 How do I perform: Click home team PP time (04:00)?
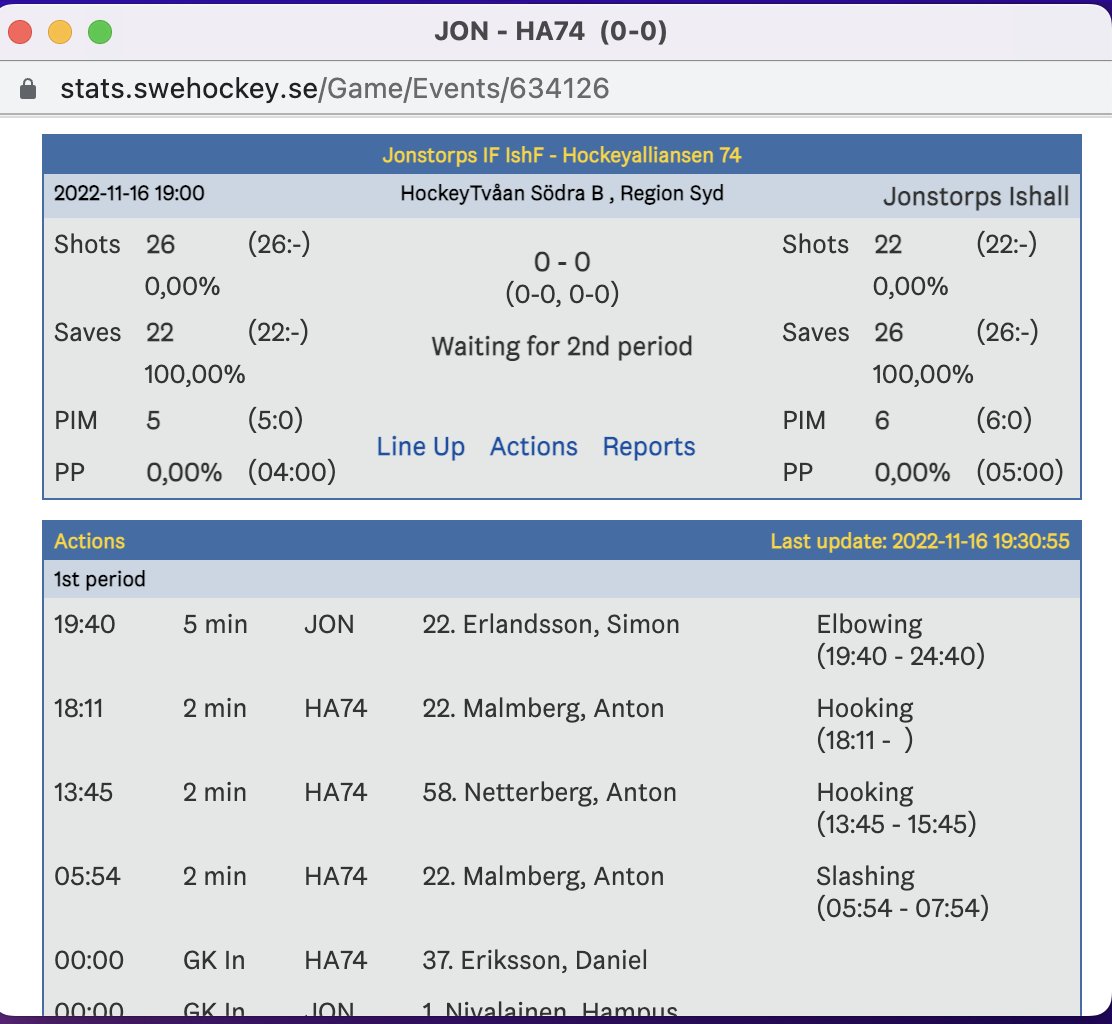[291, 472]
